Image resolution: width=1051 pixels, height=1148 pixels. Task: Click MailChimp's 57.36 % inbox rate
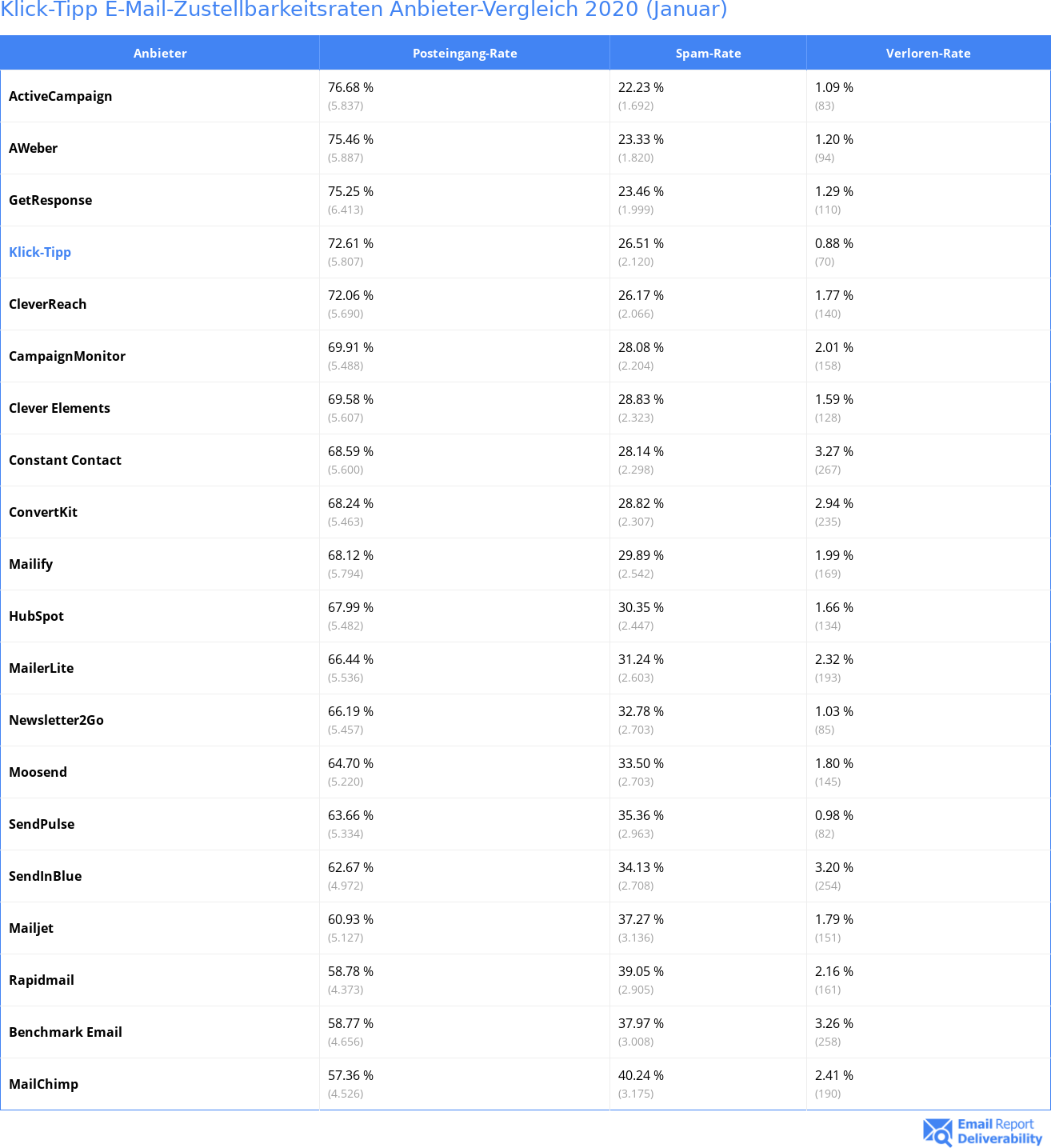pos(350,1075)
